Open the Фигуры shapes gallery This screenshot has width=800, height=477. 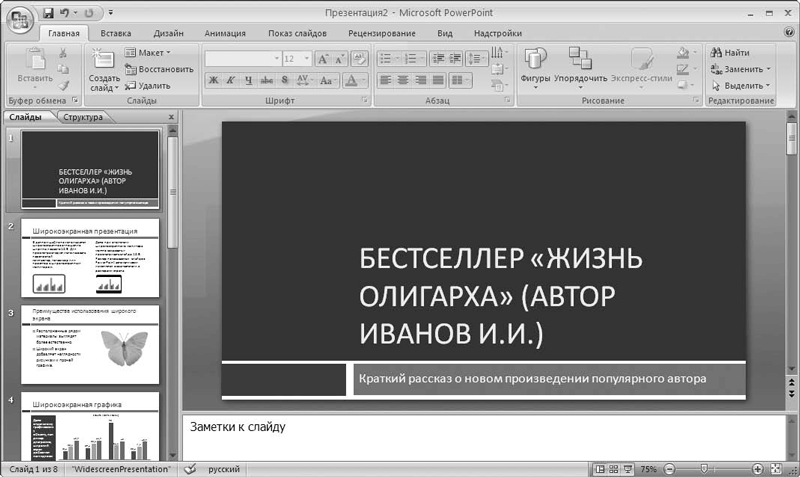(535, 65)
